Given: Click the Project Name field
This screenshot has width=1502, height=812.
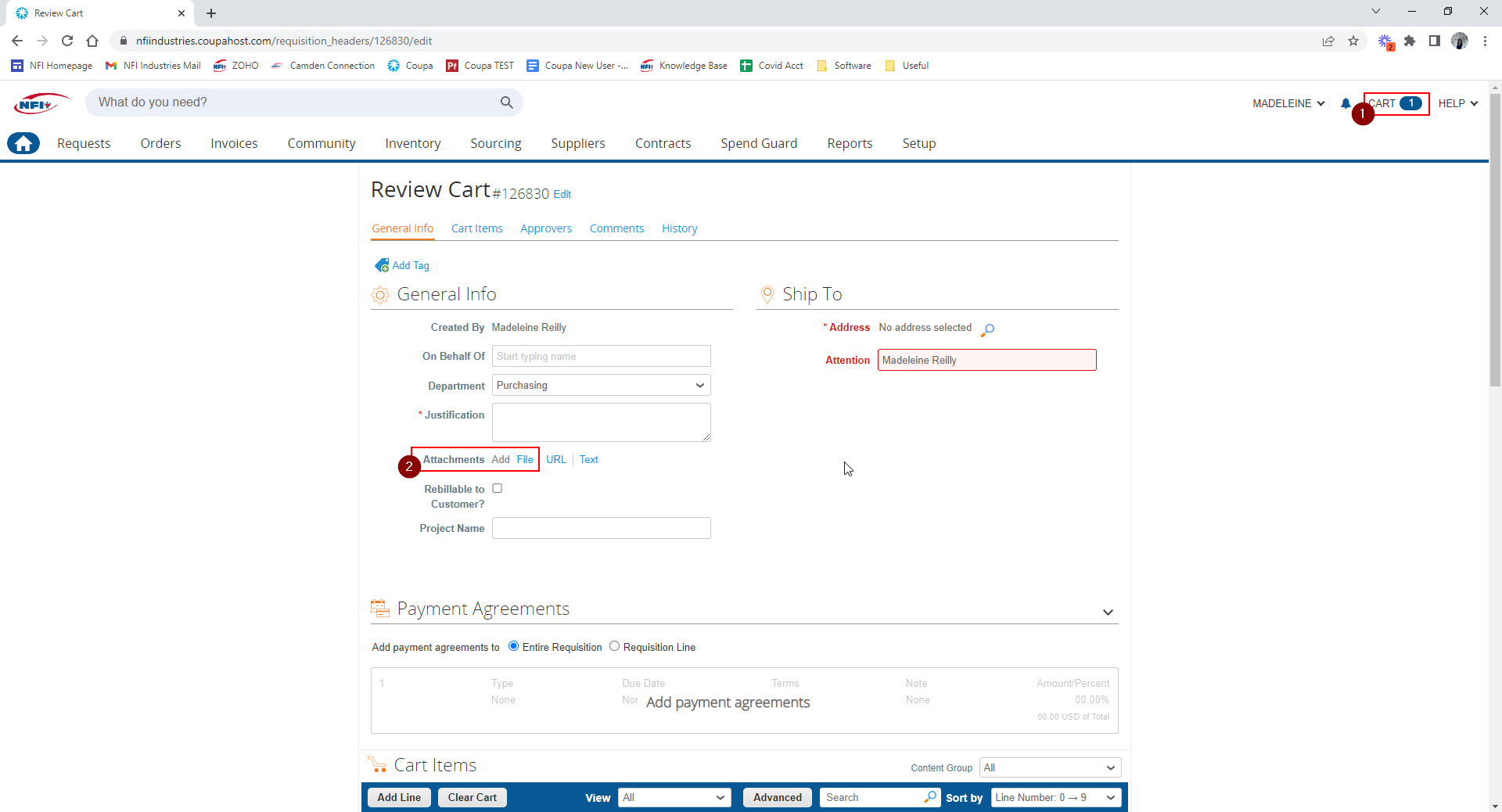Looking at the screenshot, I should [601, 528].
